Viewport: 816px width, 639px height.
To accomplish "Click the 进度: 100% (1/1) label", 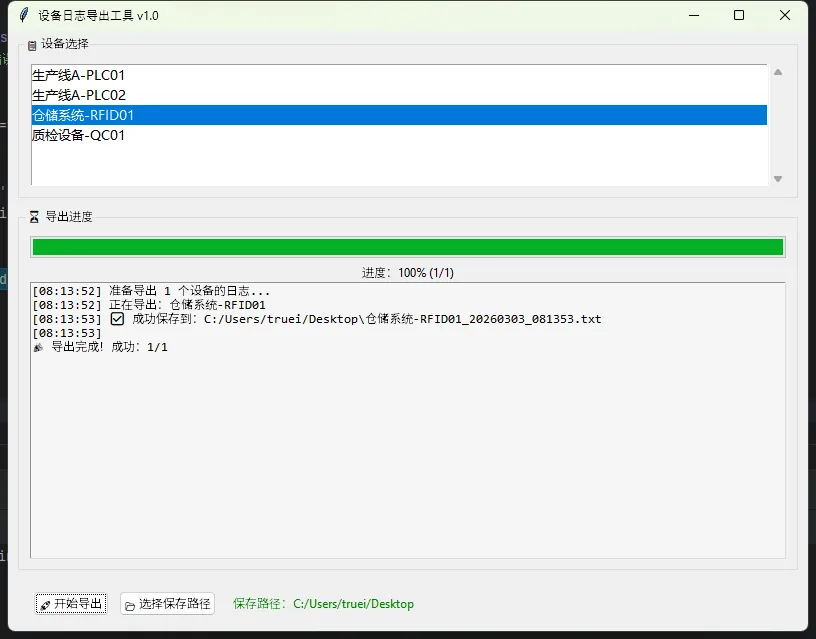I will [407, 272].
